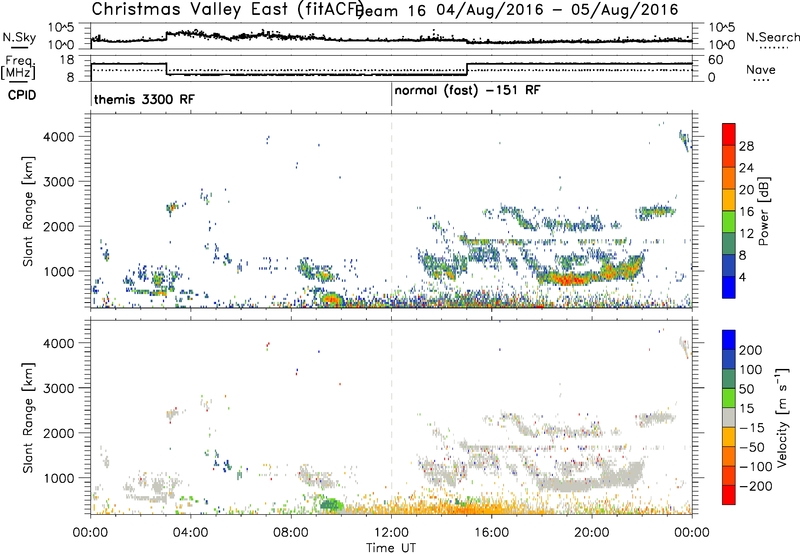Click the '4000' tick on the power panel
800x554 pixels.
[x=58, y=136]
